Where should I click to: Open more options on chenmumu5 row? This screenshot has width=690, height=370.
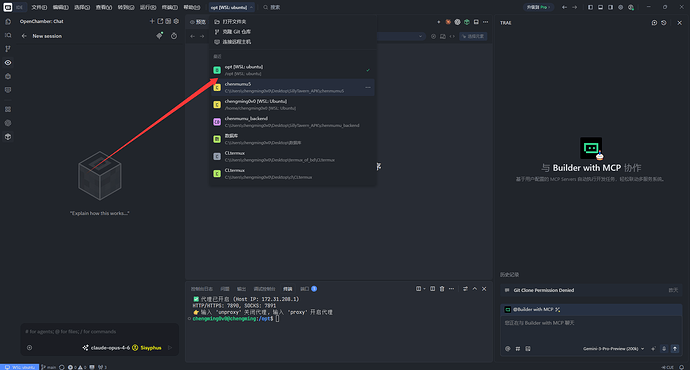point(368,87)
